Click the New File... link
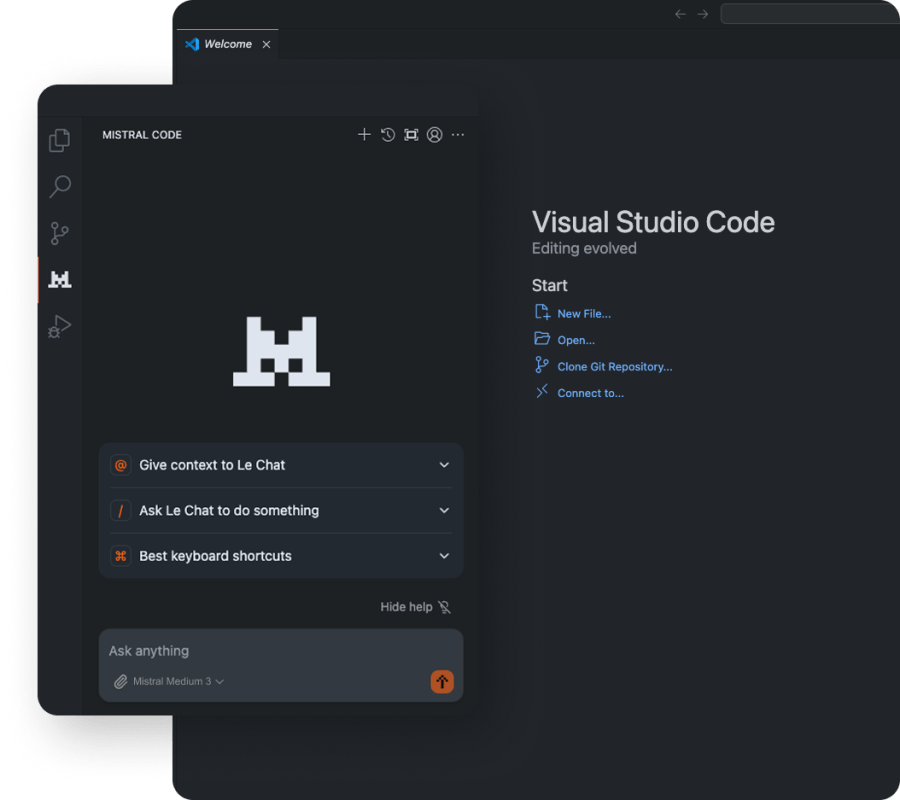 (583, 314)
